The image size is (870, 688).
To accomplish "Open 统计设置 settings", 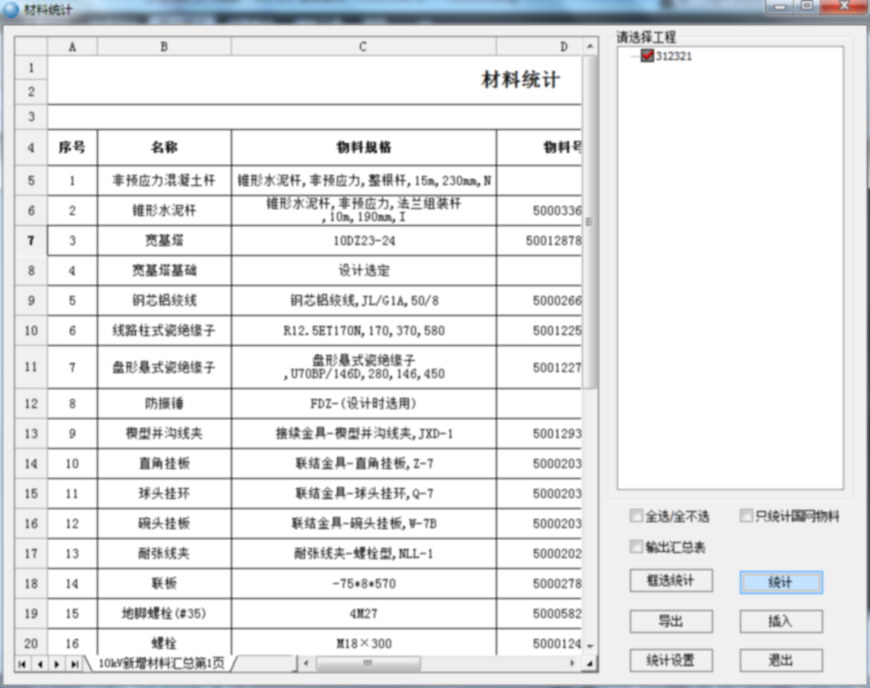I will 671,660.
